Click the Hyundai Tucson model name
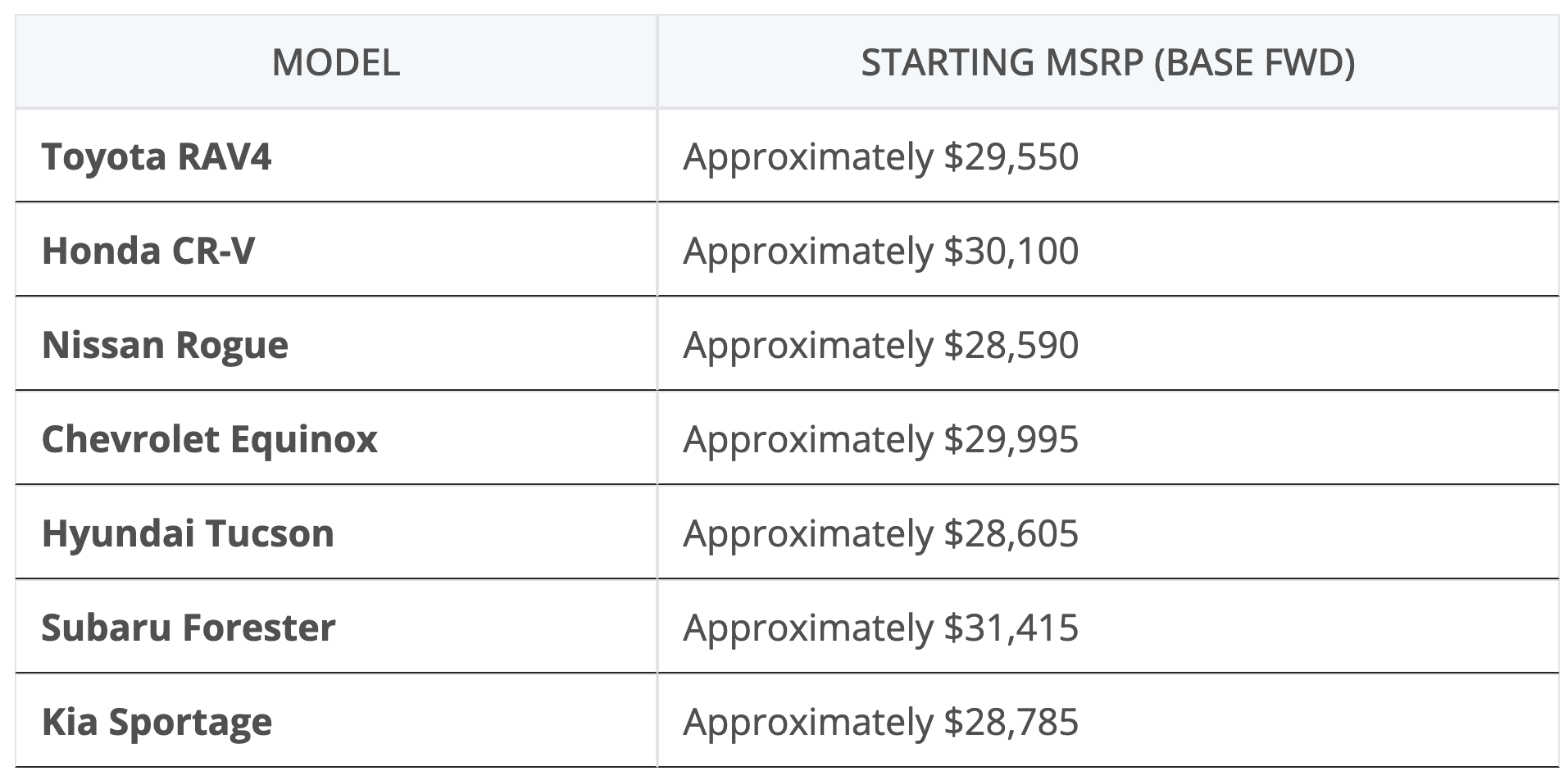Viewport: 1568px width, 780px height. coord(188,533)
